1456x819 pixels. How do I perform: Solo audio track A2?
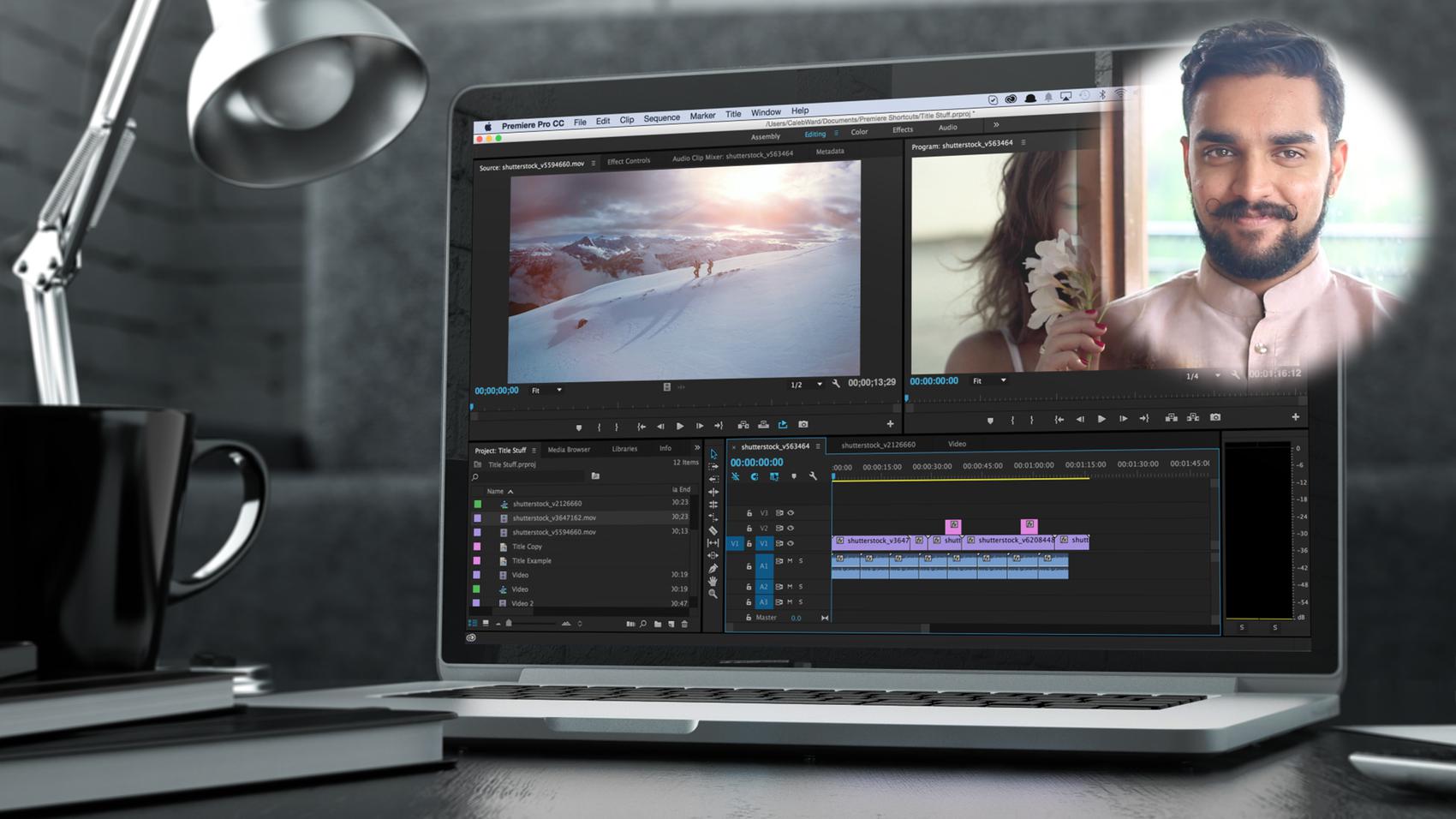[801, 587]
